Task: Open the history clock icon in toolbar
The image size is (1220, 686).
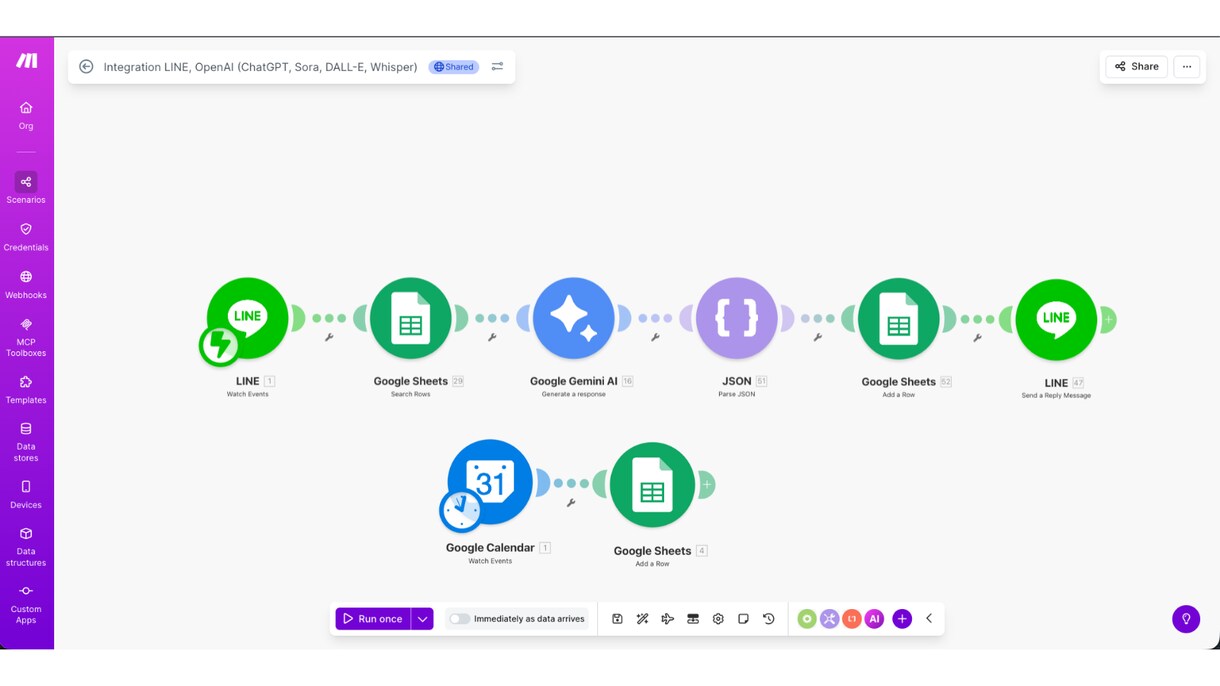Action: pyautogui.click(x=769, y=619)
